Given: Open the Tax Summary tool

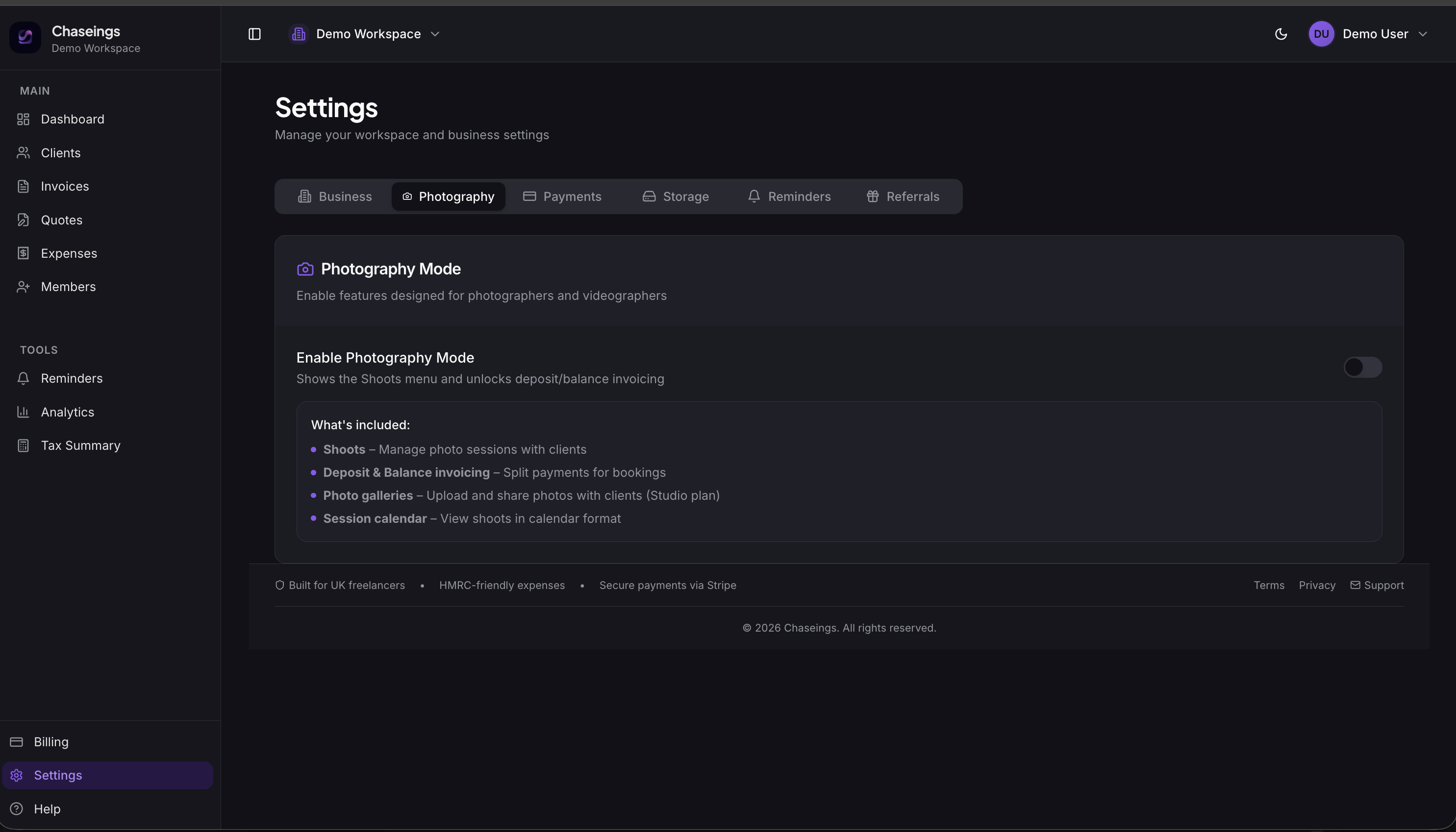Looking at the screenshot, I should [x=80, y=445].
